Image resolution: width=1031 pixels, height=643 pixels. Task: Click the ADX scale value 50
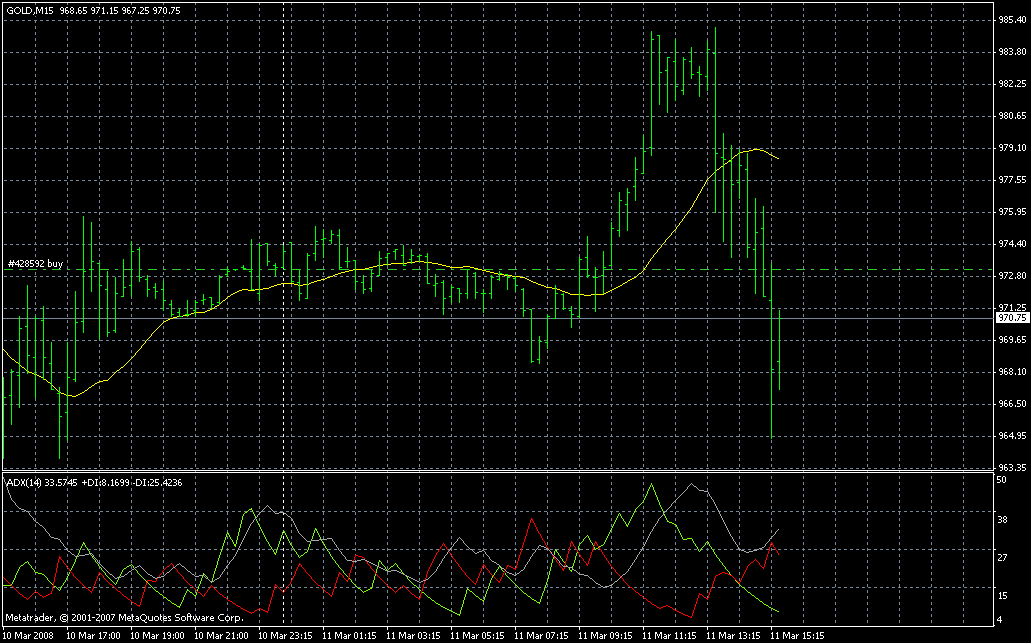[x=1002, y=481]
